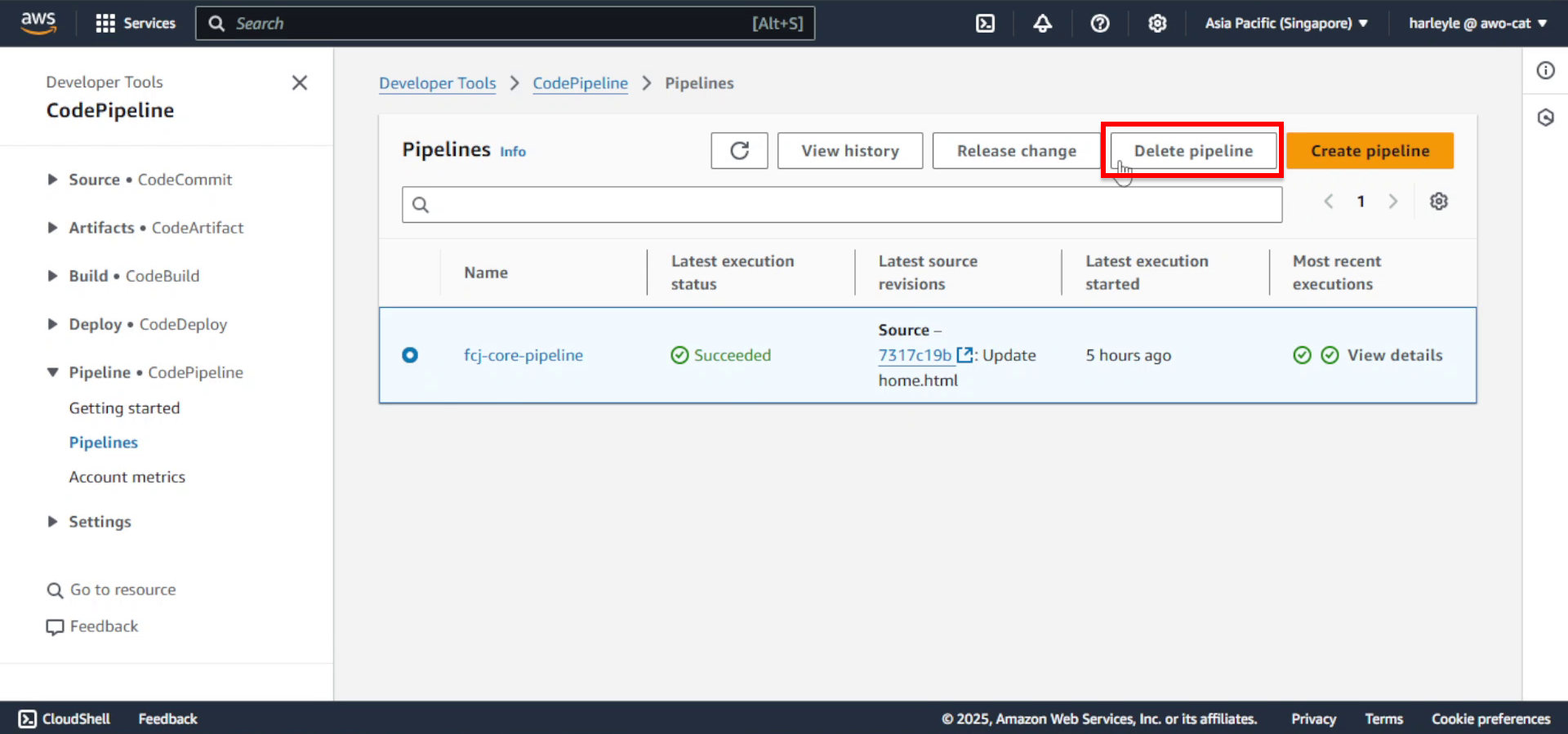Click Create pipeline button

[x=1370, y=151]
